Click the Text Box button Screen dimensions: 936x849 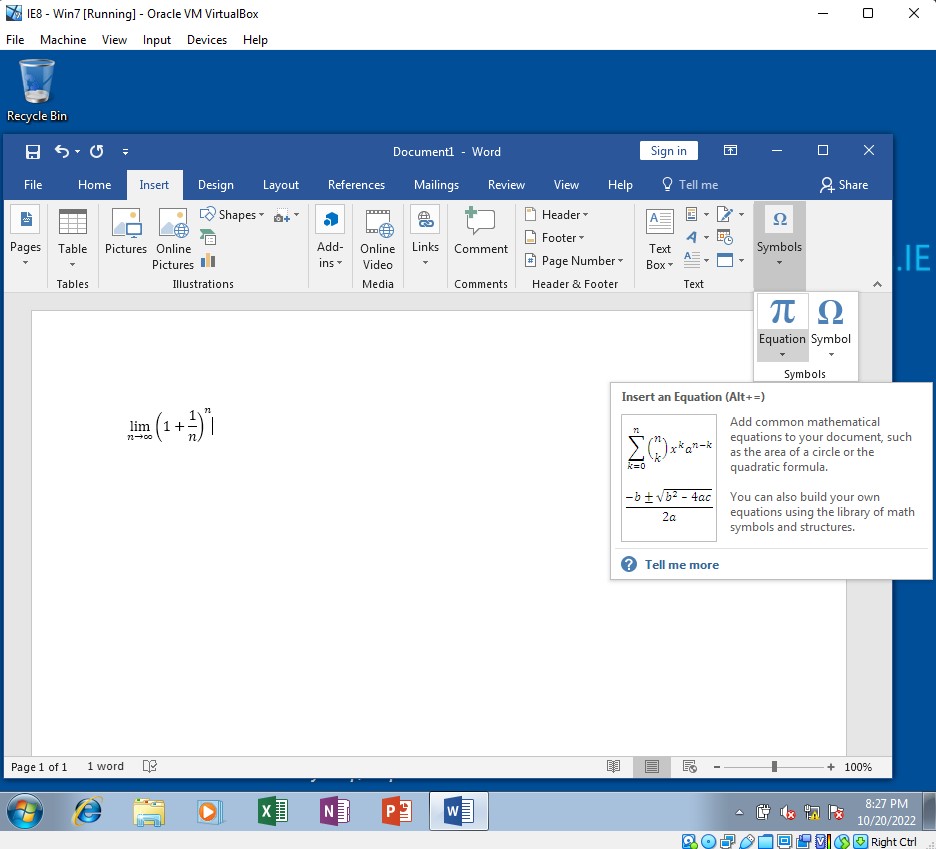[x=660, y=239]
